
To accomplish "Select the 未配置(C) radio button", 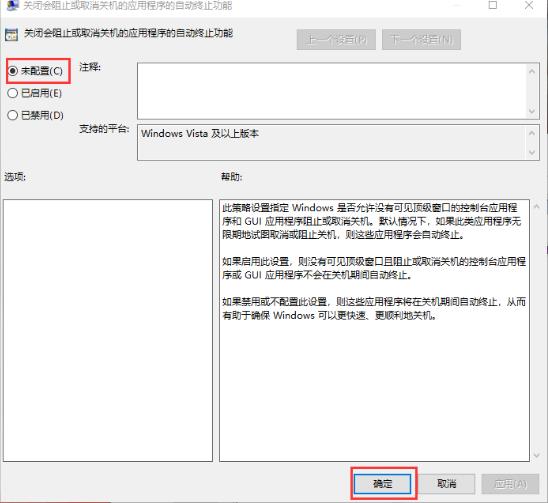I will pyautogui.click(x=35, y=71).
